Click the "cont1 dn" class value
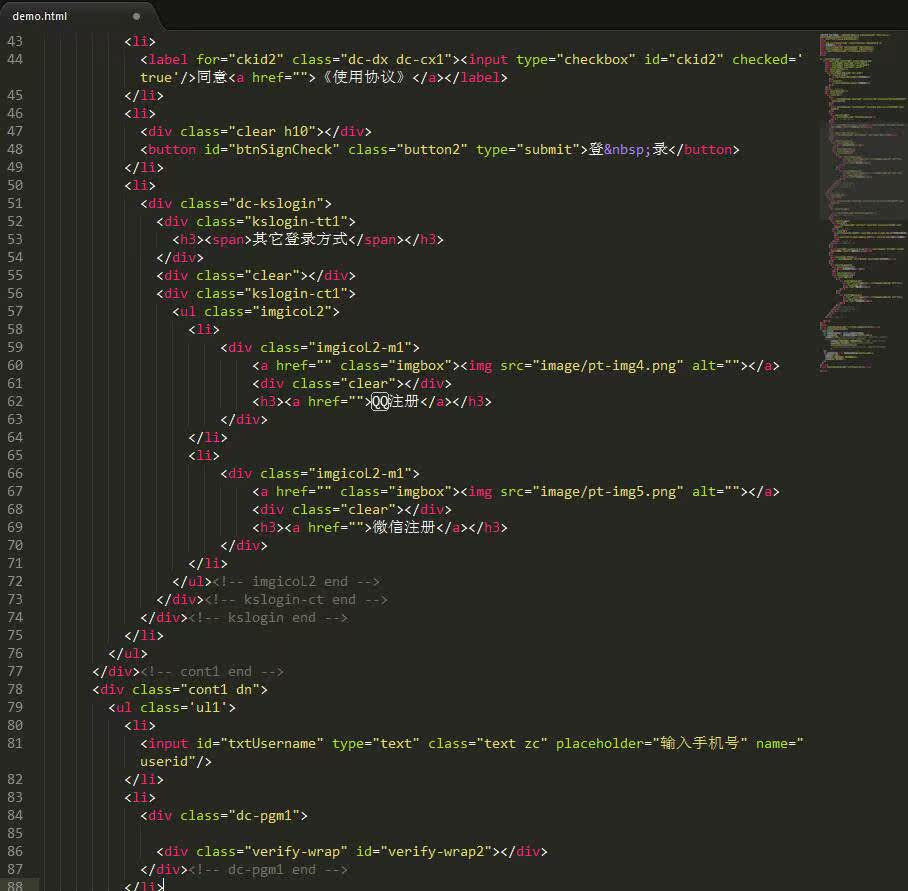Image resolution: width=908 pixels, height=891 pixels. pos(220,690)
